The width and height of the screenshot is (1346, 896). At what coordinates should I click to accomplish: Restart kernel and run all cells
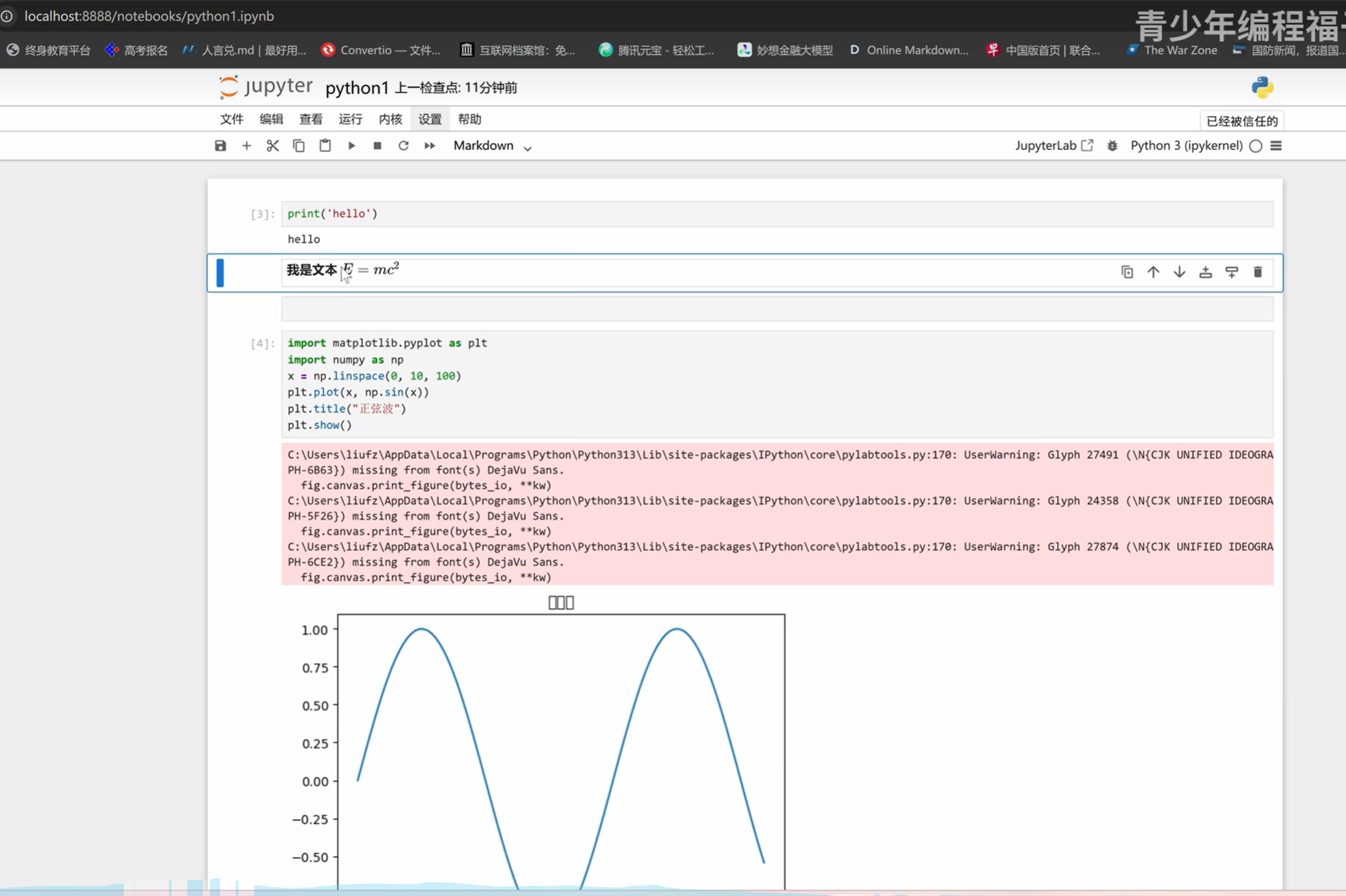click(x=430, y=146)
